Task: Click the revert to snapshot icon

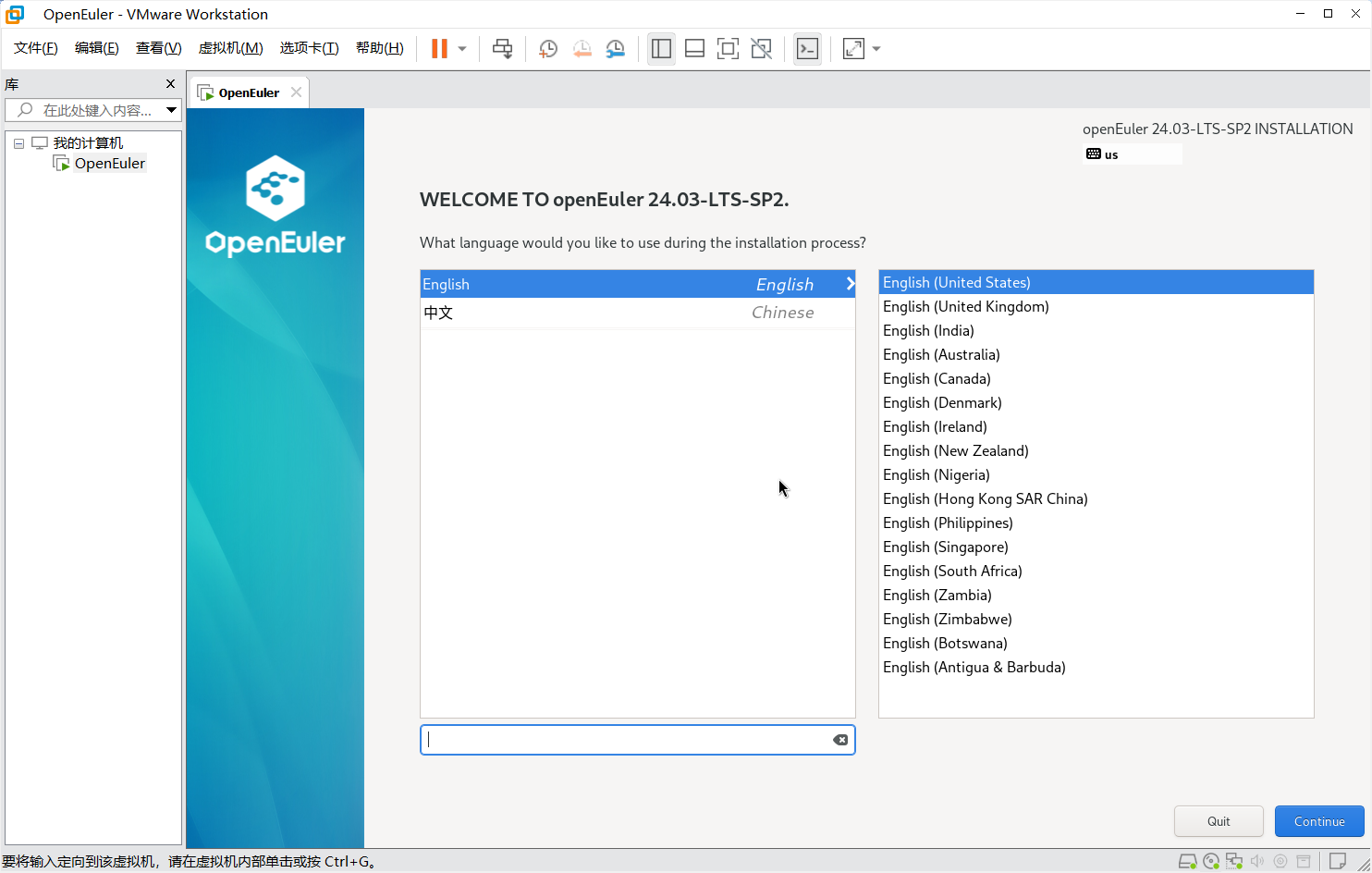Action: point(582,49)
